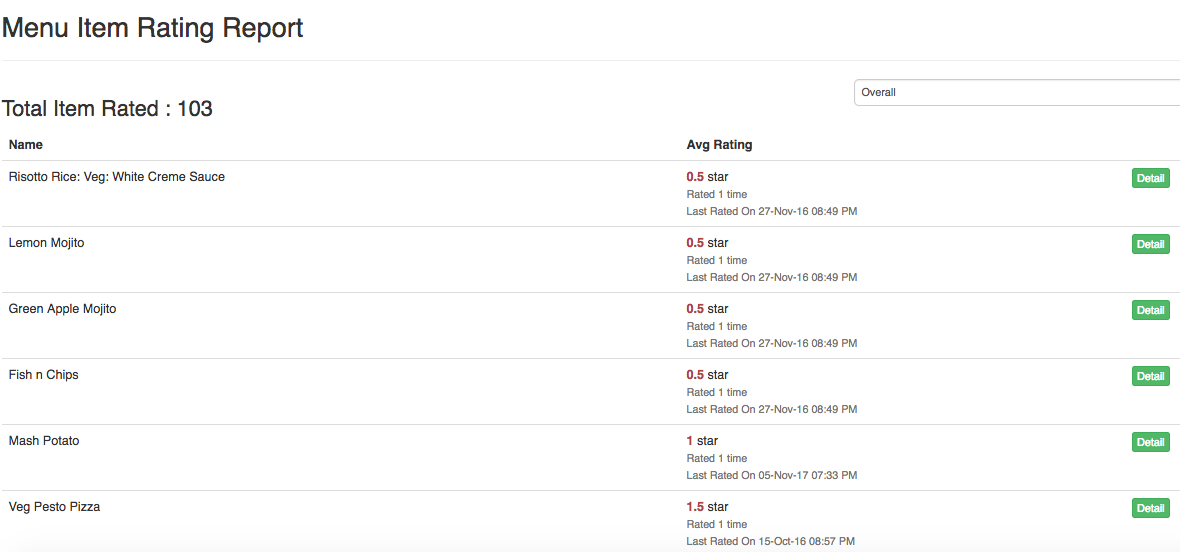Click the Avg Rating column header

pyautogui.click(x=719, y=145)
